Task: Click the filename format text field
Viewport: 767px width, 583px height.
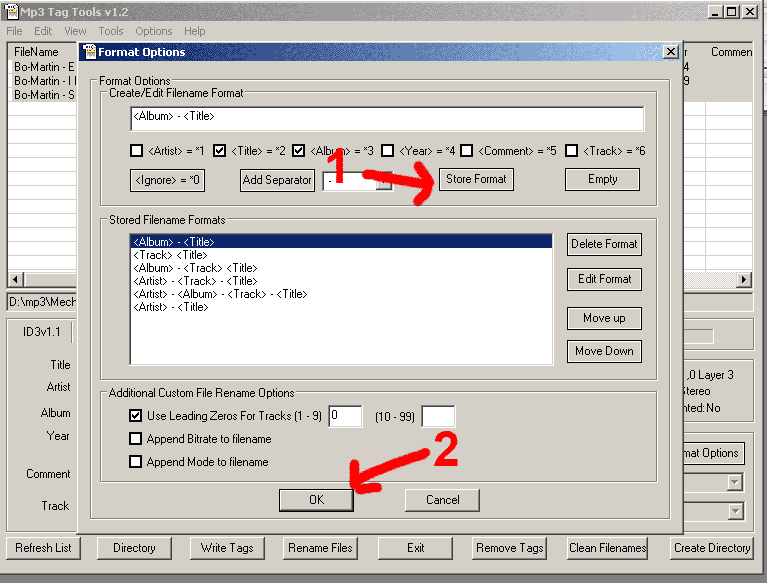Action: (387, 119)
